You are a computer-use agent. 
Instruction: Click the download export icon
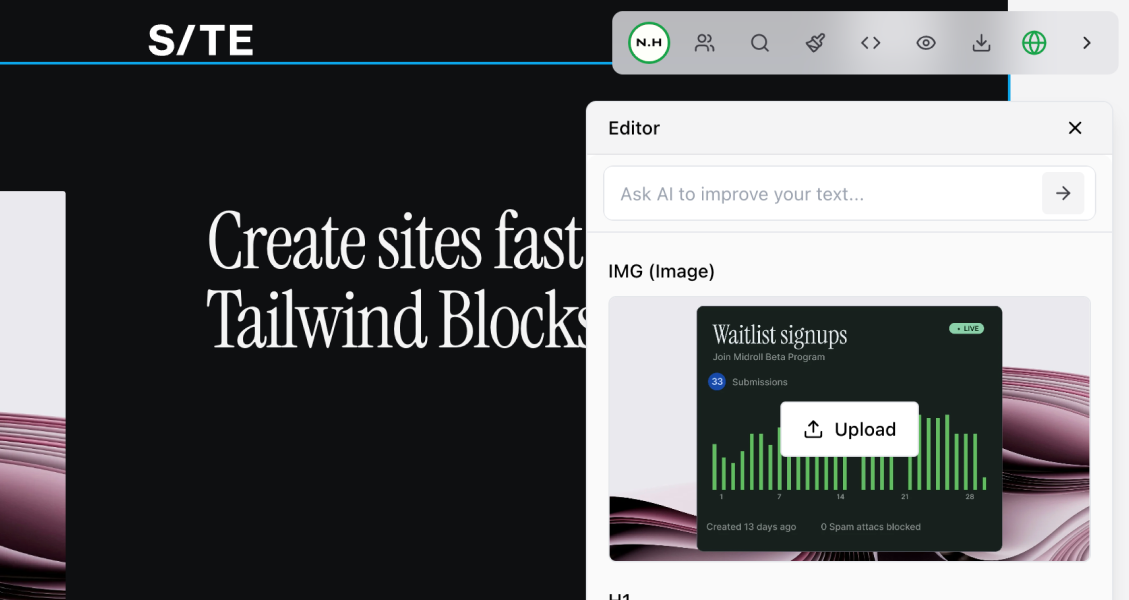pos(981,43)
